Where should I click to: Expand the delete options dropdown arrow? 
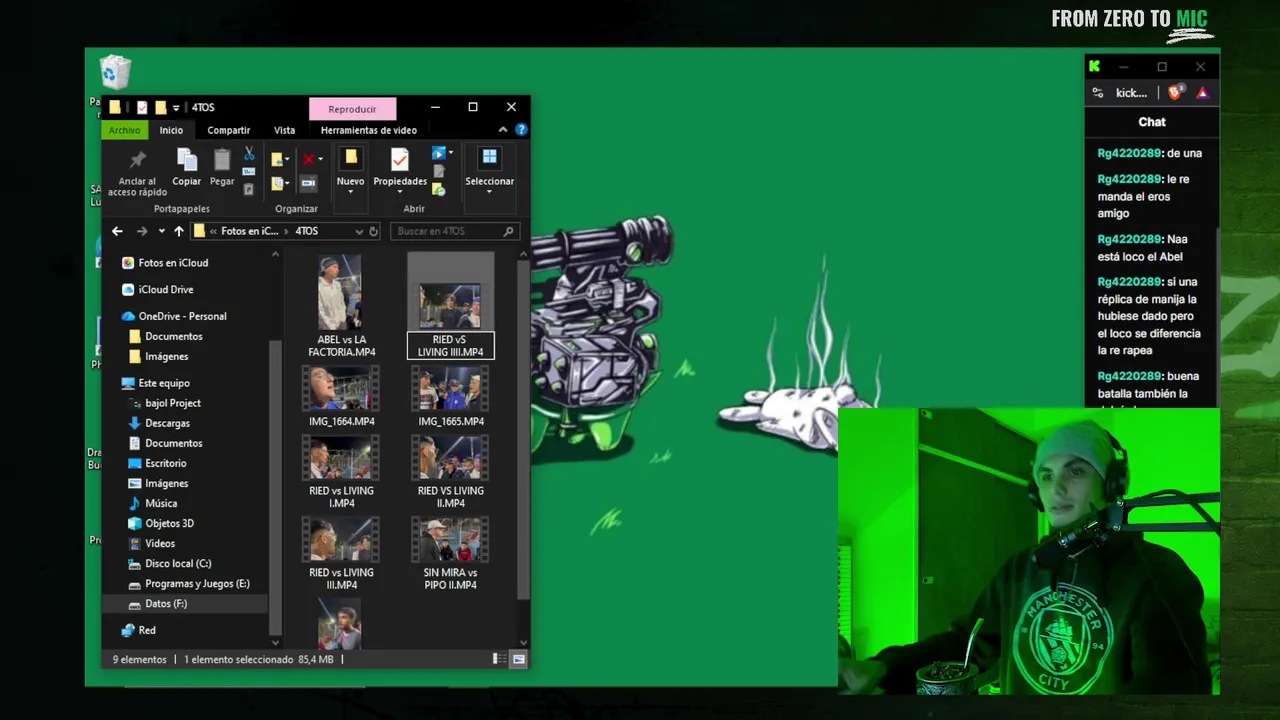[x=320, y=160]
